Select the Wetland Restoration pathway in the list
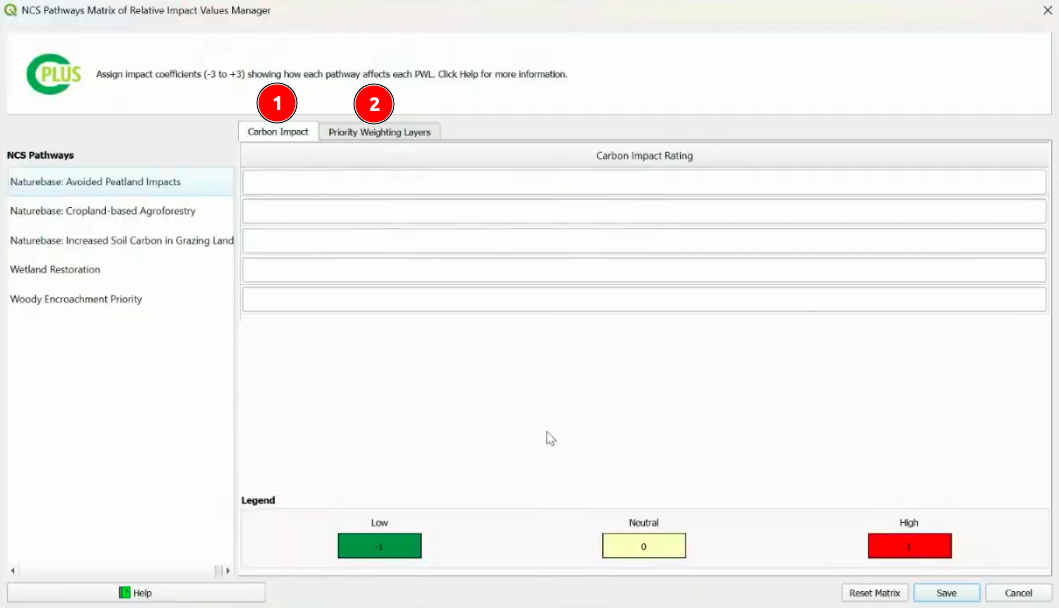Viewport: 1059px width, 608px height. [55, 270]
